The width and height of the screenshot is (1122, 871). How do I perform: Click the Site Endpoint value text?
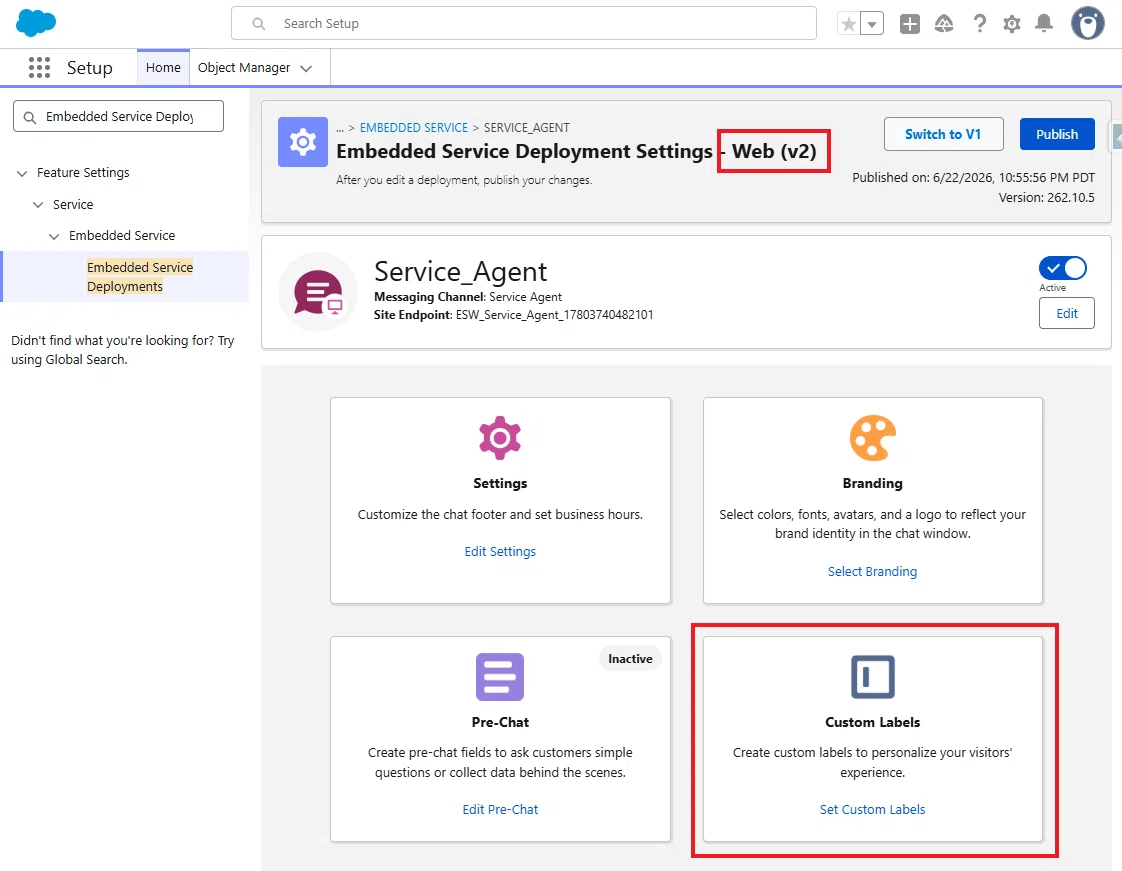[x=555, y=315]
